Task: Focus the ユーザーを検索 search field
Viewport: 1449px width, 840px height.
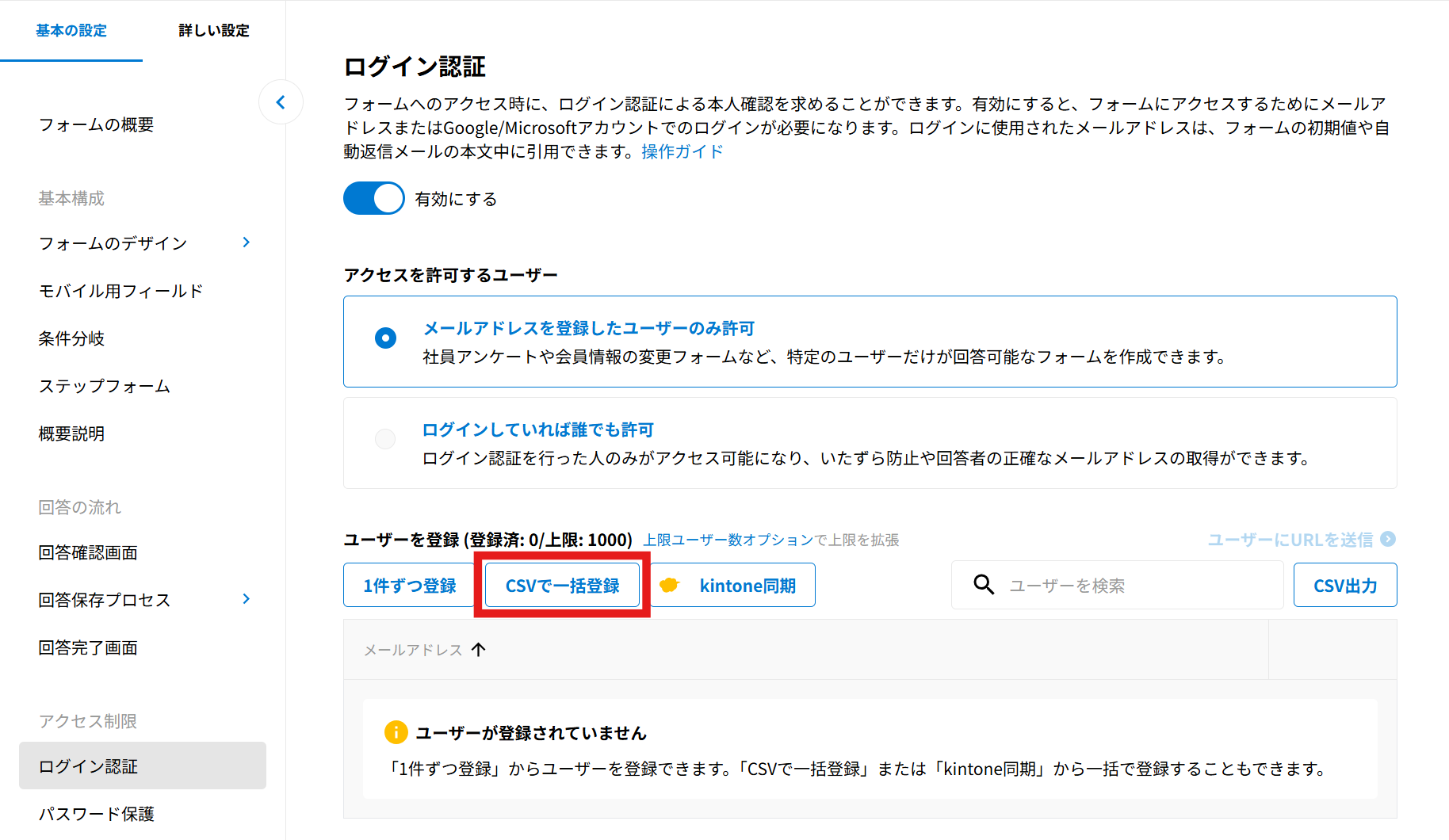Action: 1134,586
